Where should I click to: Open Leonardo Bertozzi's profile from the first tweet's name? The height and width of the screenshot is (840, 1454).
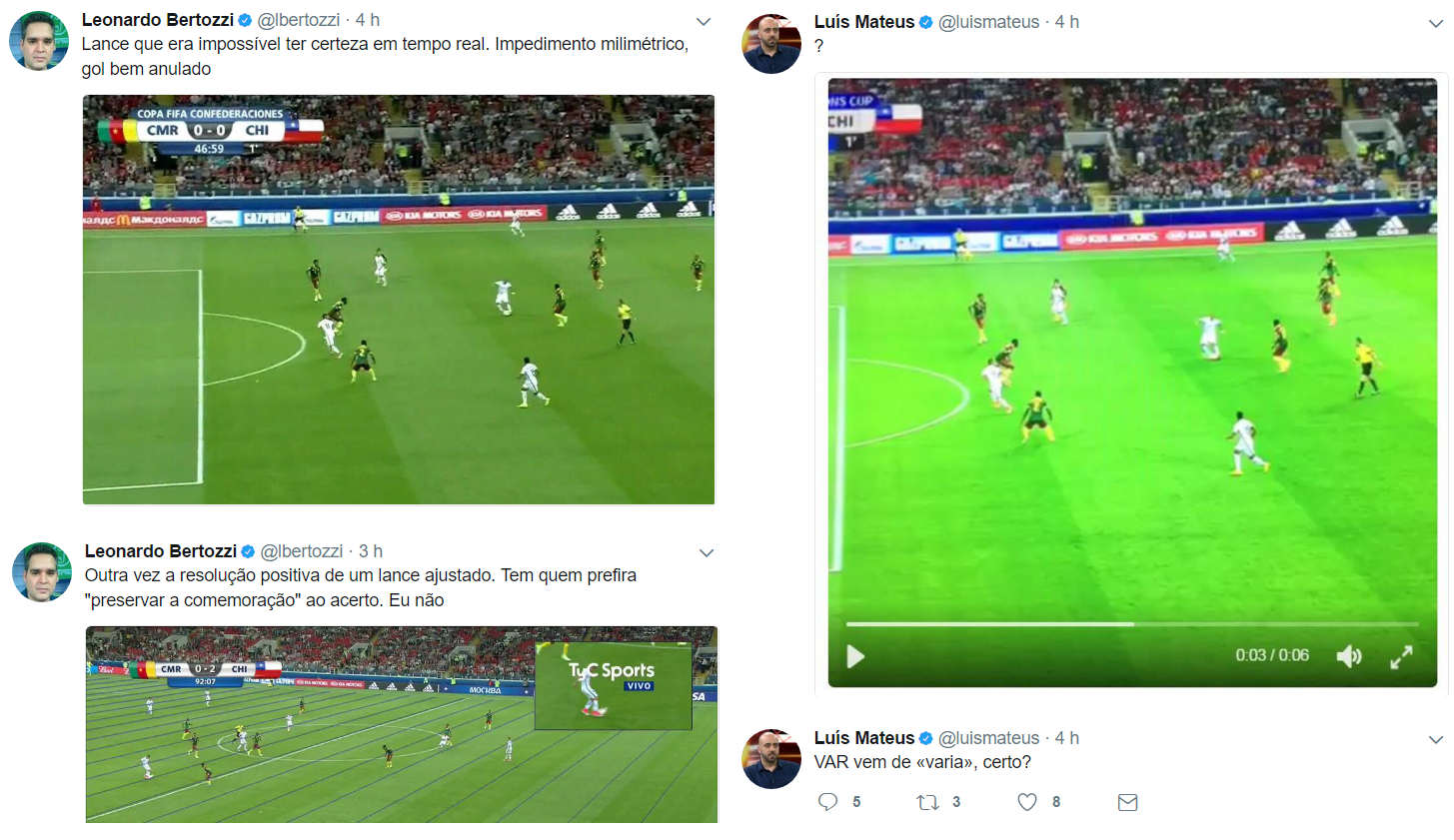[158, 20]
